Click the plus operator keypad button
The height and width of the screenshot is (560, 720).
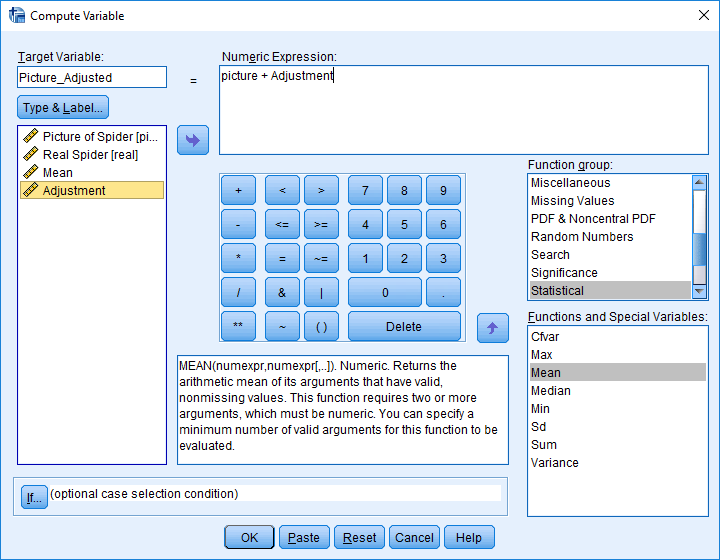click(238, 191)
